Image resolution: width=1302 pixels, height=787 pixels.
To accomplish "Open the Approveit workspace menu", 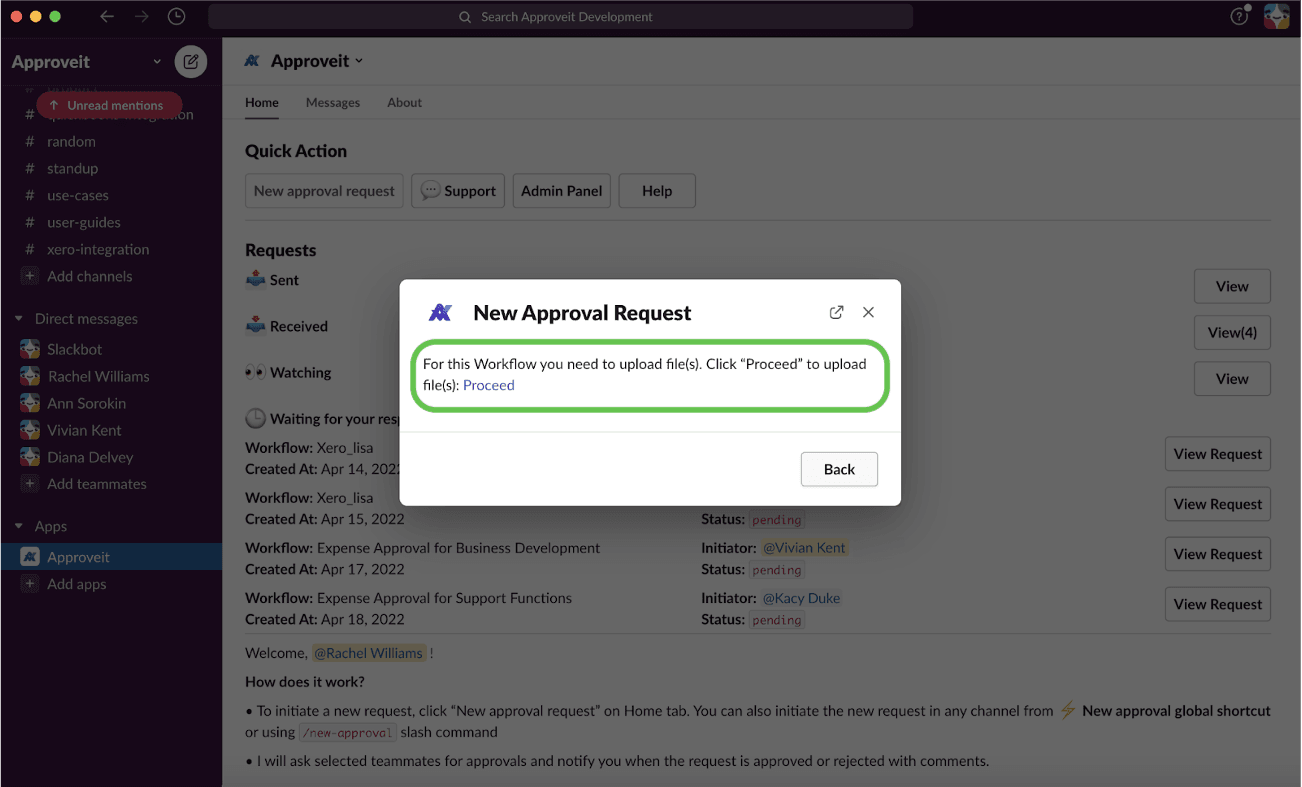I will pyautogui.click(x=86, y=62).
